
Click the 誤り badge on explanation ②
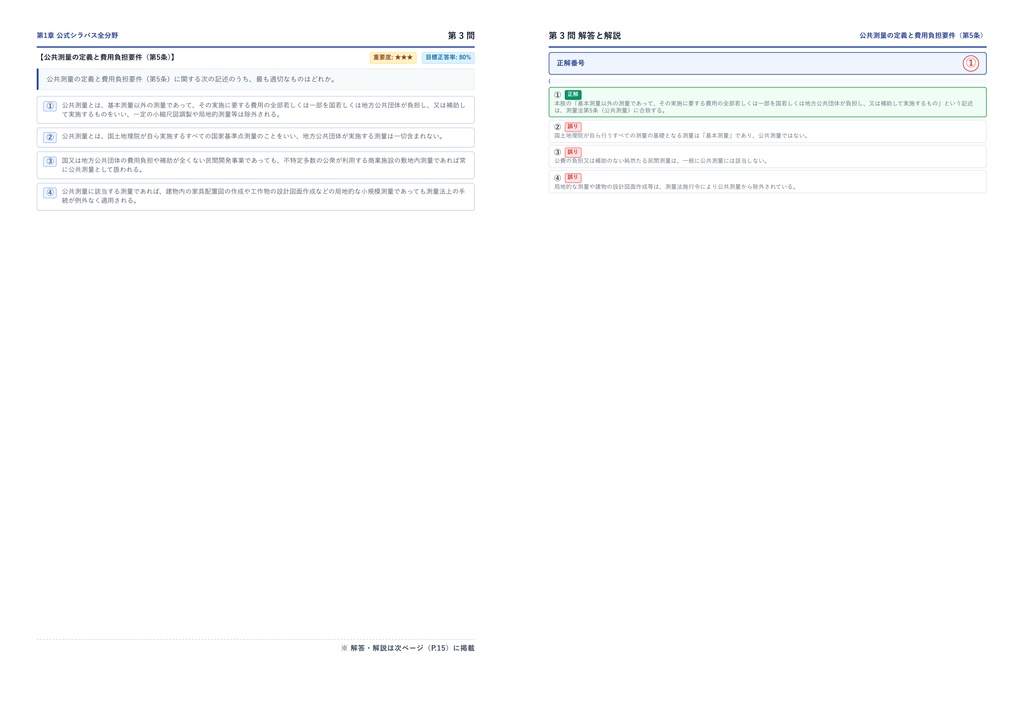coord(573,127)
